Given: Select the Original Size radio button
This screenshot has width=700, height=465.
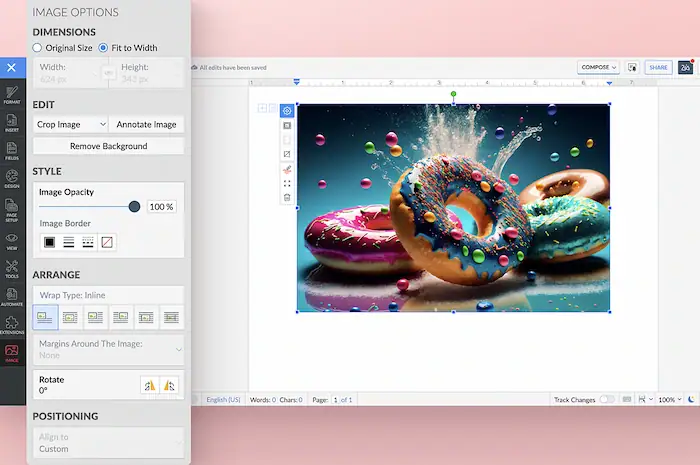Looking at the screenshot, I should 38,47.
